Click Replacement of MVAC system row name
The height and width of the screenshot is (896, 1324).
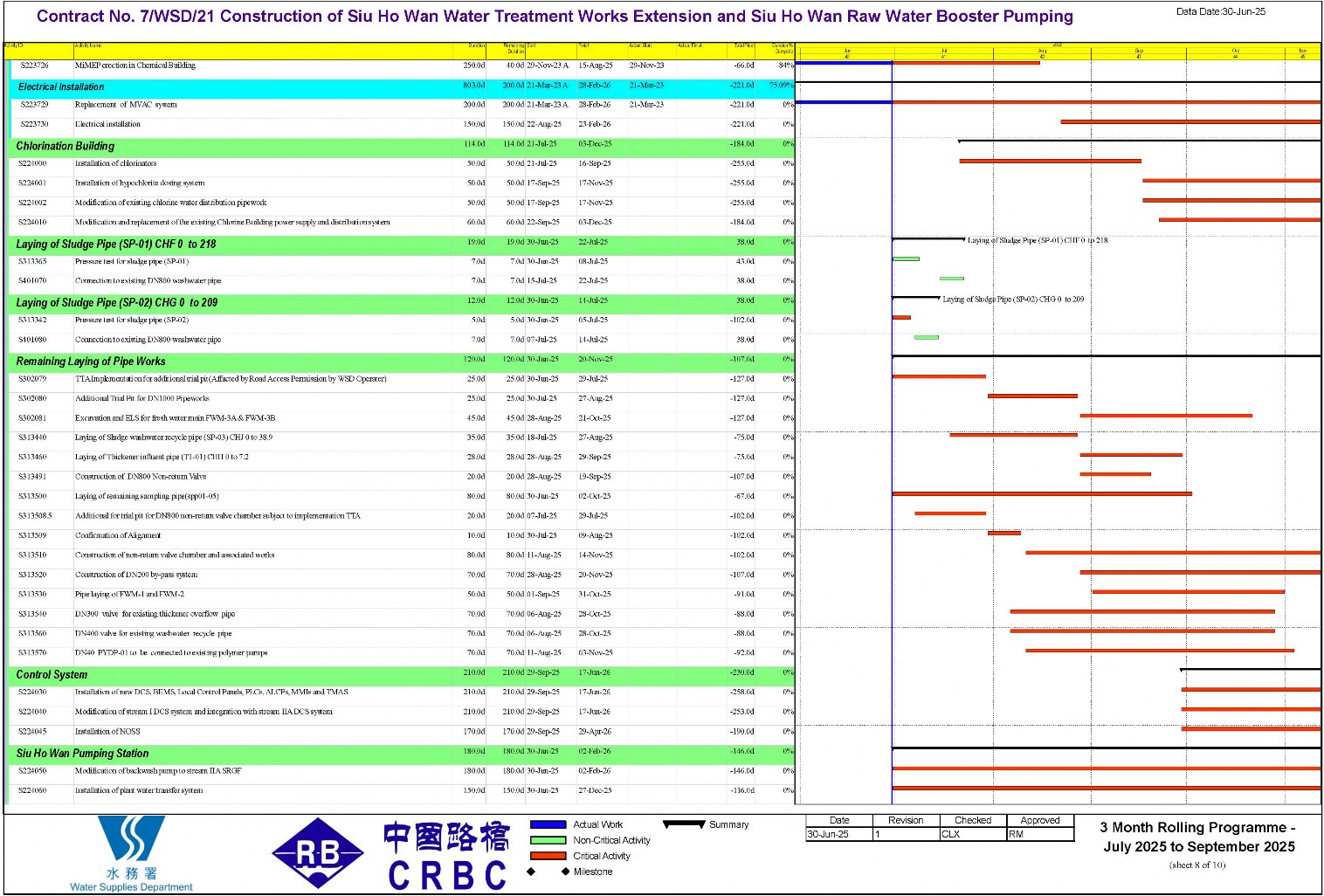[126, 105]
